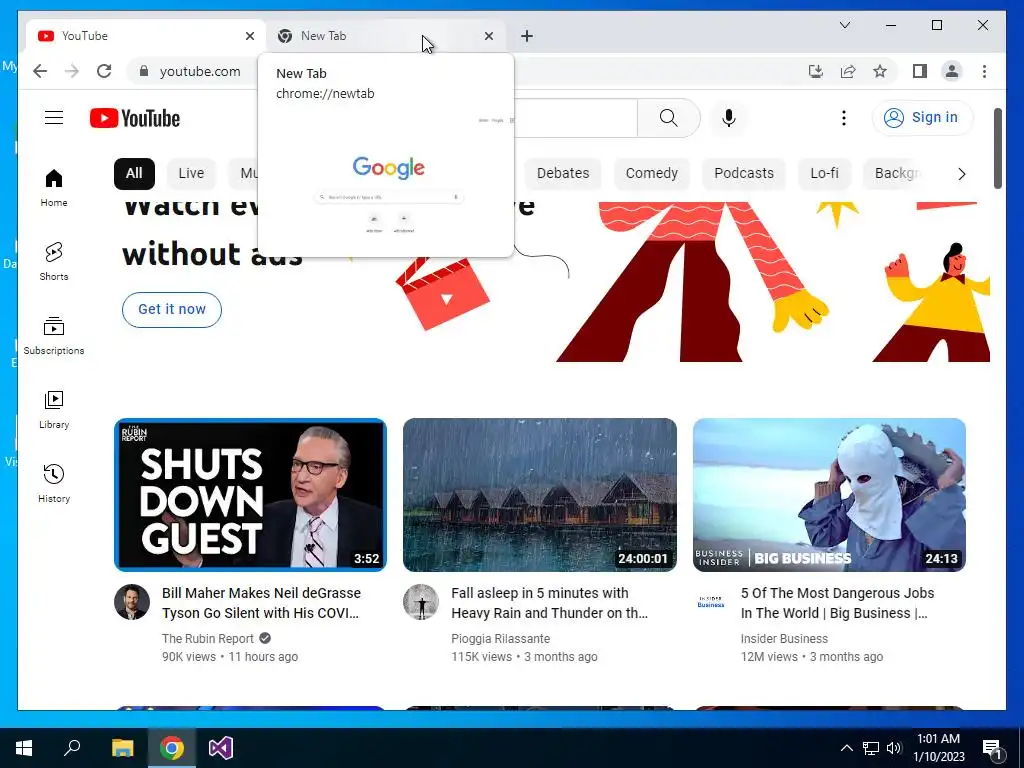
Task: Open Chrome side panel
Action: point(920,71)
